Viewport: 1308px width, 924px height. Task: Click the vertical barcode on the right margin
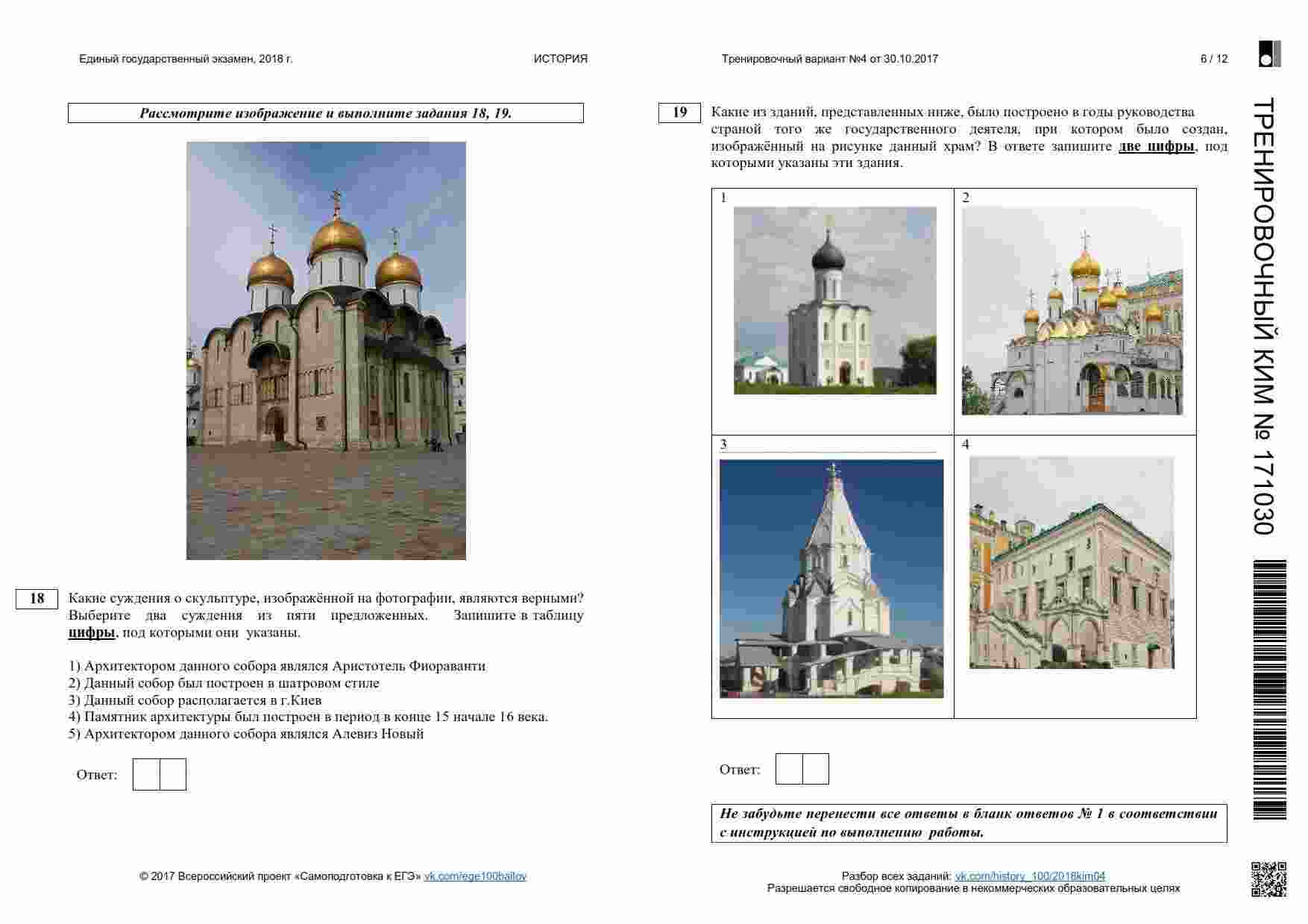[x=1269, y=690]
